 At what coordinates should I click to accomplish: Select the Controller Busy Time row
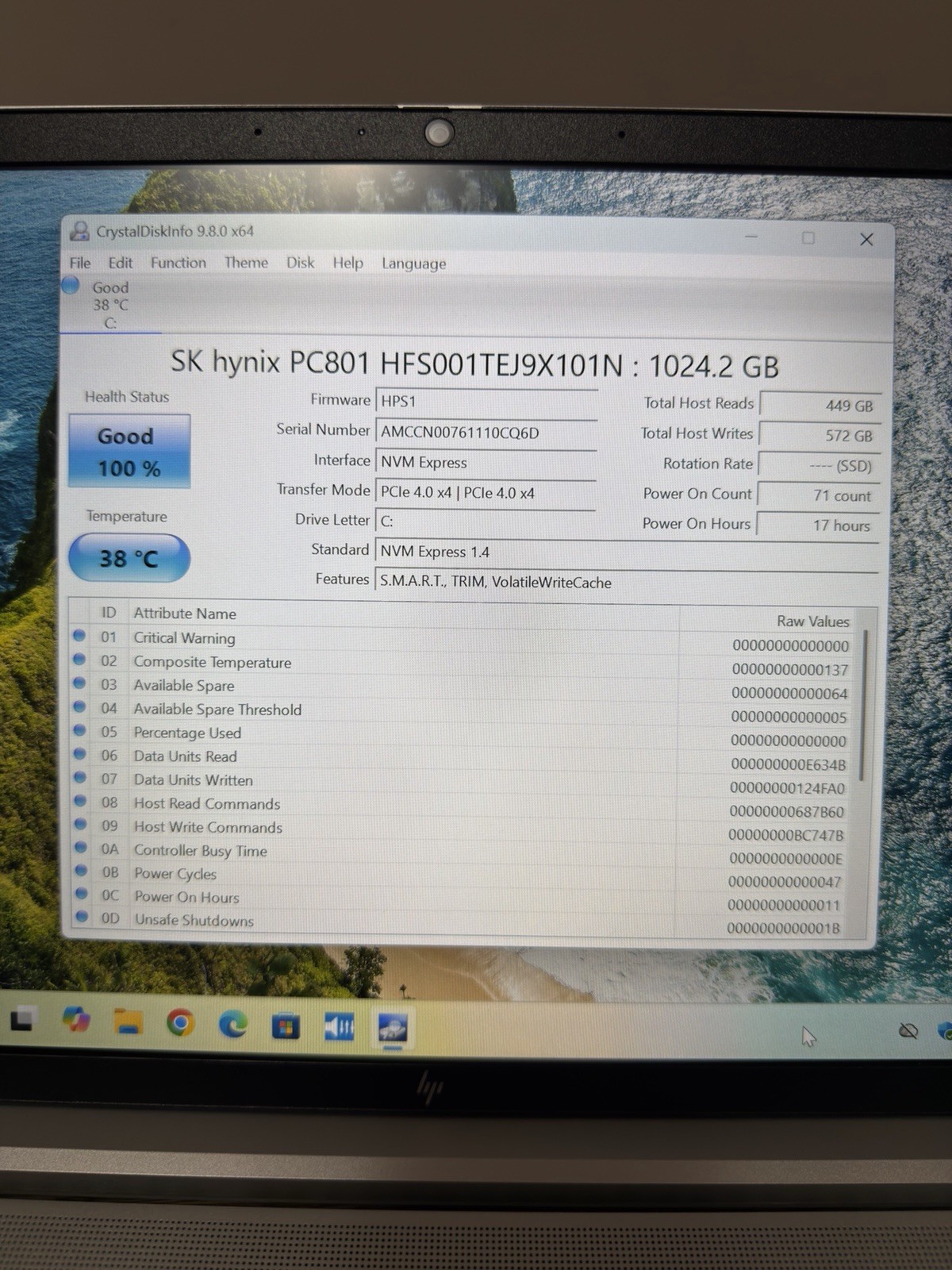[x=464, y=853]
